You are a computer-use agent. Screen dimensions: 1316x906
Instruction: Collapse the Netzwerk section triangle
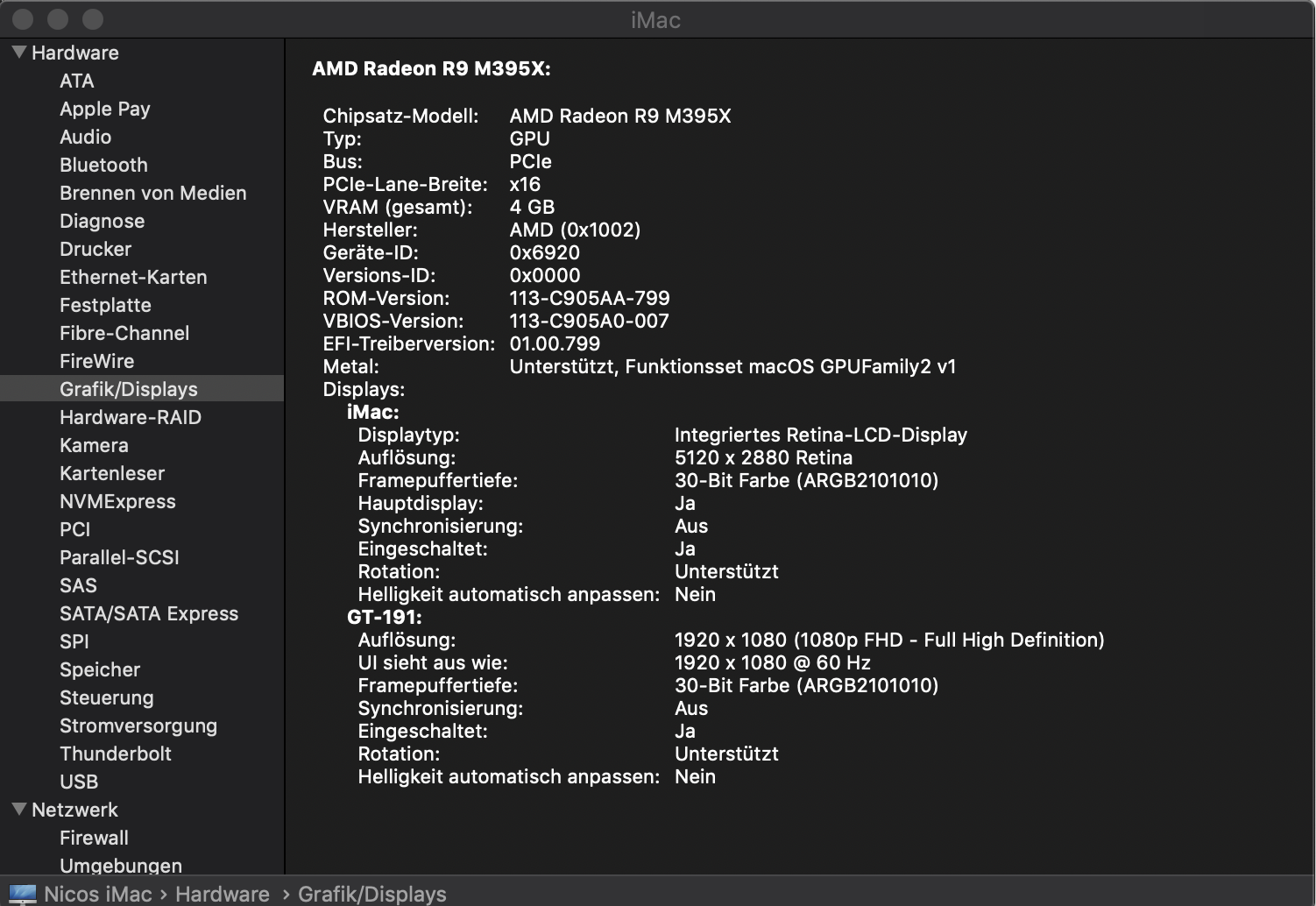coord(19,810)
